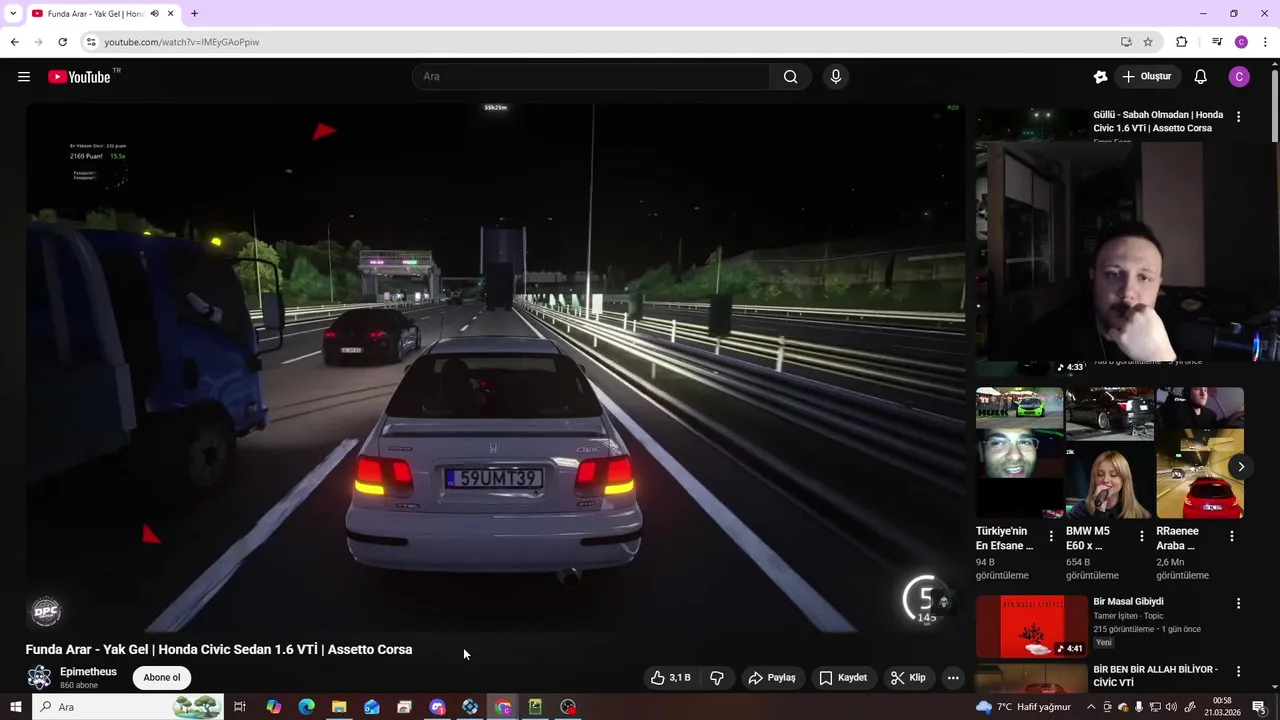Start voice search with the microphone icon
The width and height of the screenshot is (1280, 720).
pyautogui.click(x=836, y=77)
